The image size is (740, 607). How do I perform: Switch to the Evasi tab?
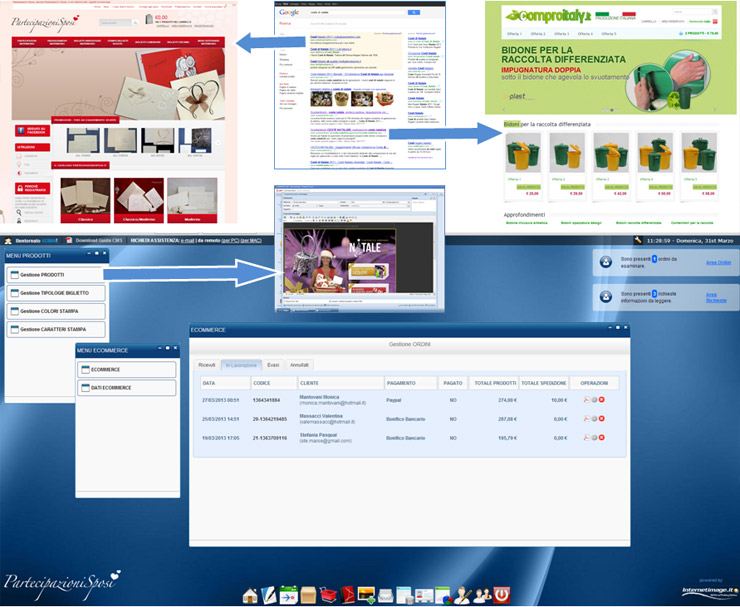(273, 365)
